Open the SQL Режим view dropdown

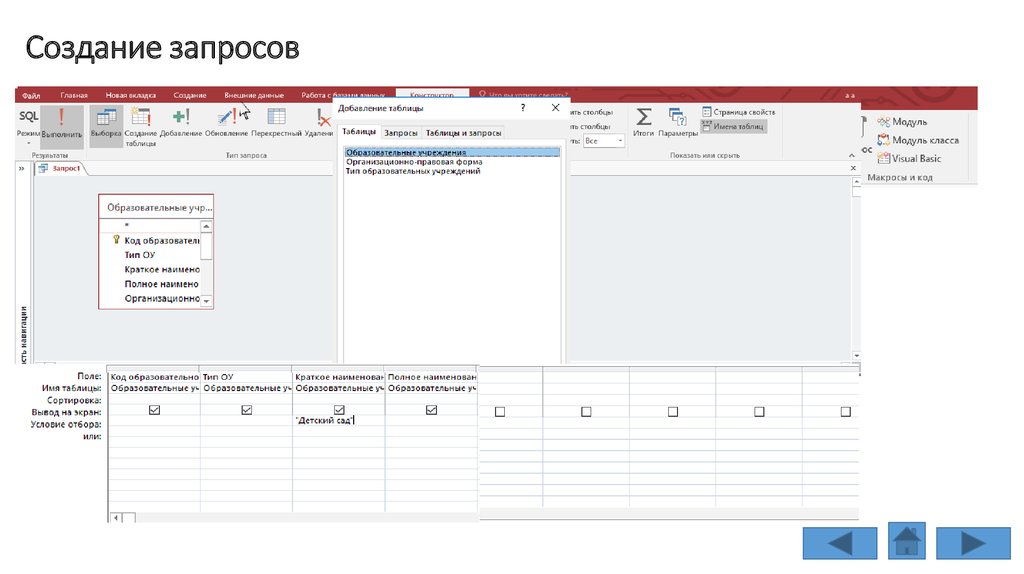28,138
